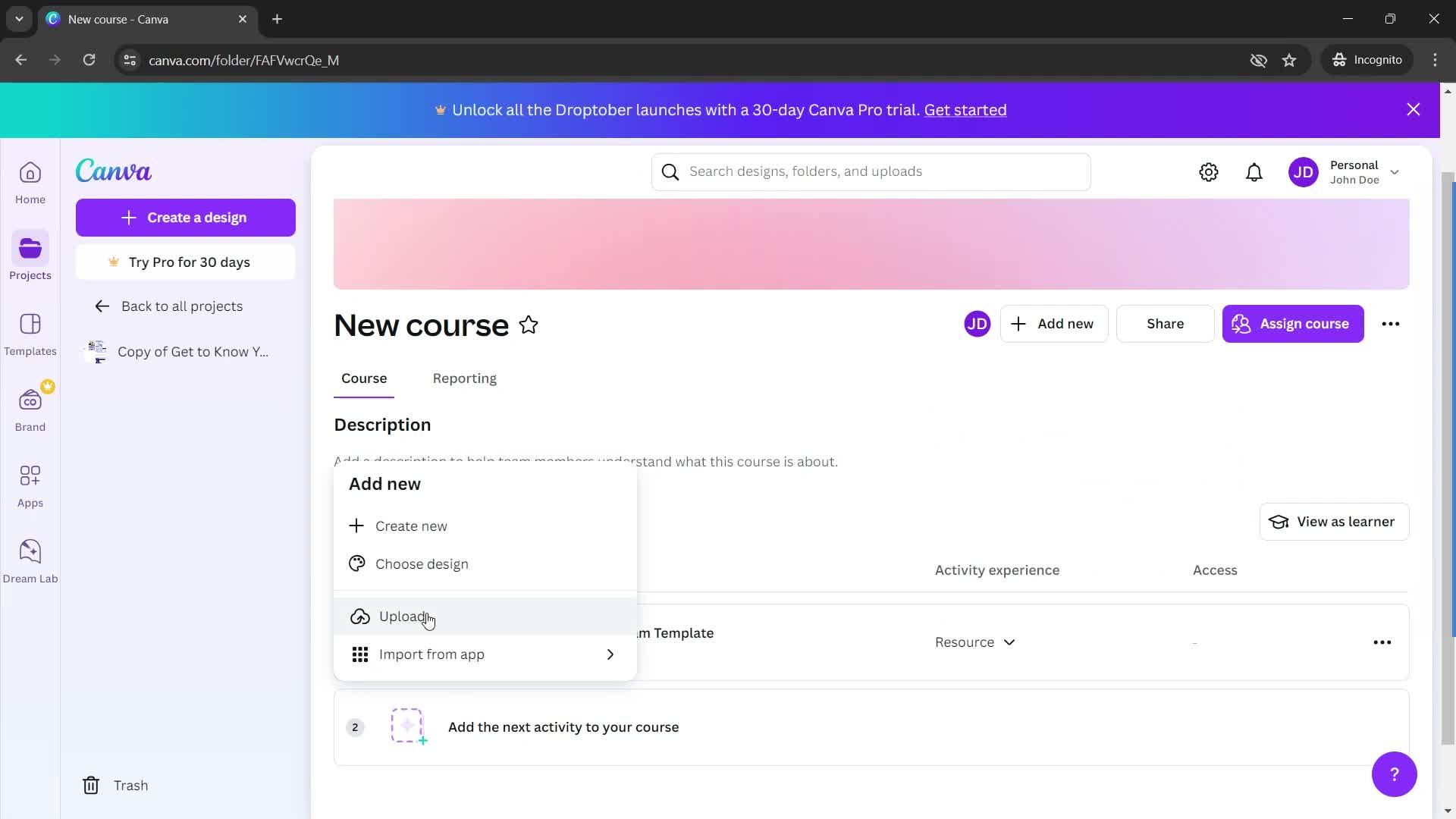The image size is (1456, 819).
Task: Click the Home icon in sidebar
Action: click(30, 181)
